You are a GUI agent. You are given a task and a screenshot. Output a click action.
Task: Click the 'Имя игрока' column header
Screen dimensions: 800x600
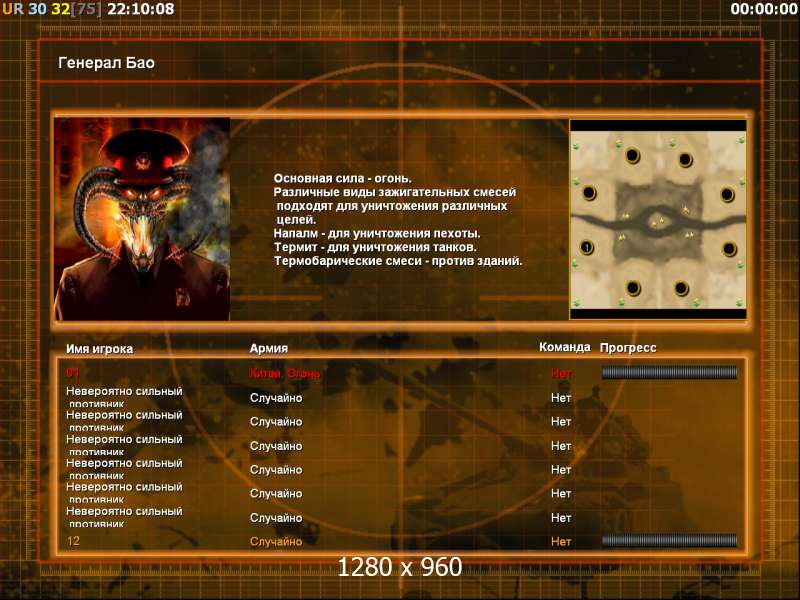pyautogui.click(x=99, y=349)
